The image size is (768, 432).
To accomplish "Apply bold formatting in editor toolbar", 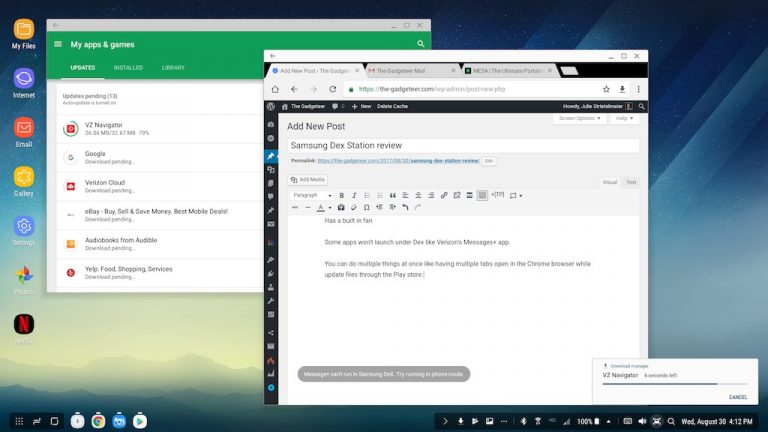I will tap(341, 195).
